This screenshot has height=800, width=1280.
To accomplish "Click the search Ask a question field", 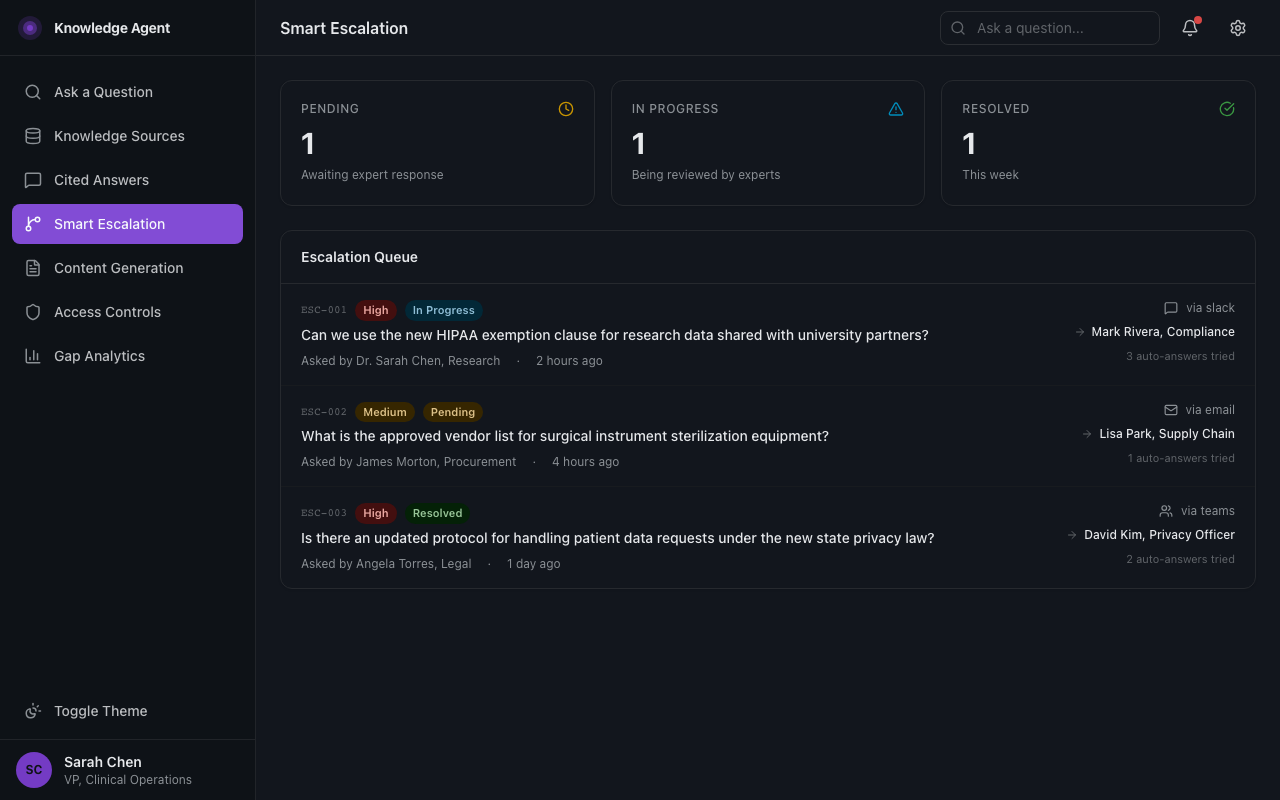I will point(1049,28).
